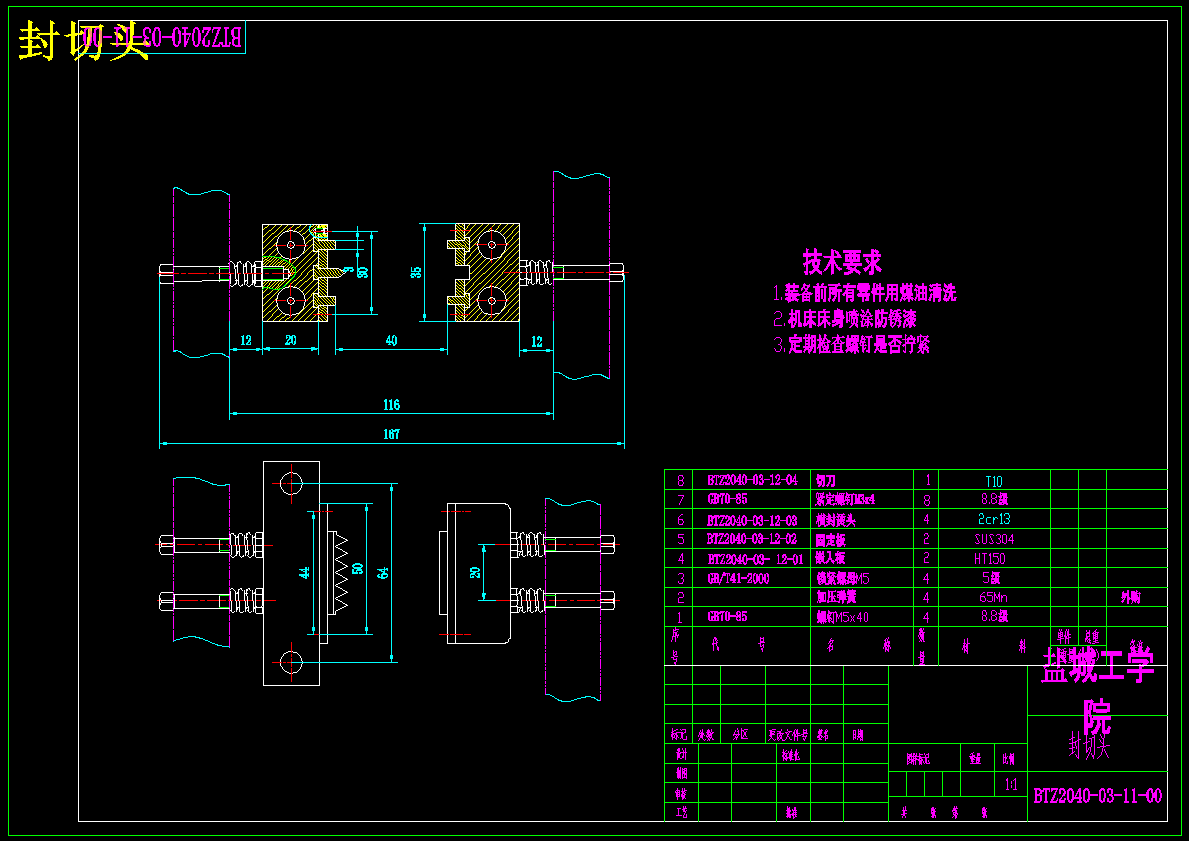Image resolution: width=1189 pixels, height=841 pixels.
Task: Click part code BTZ2040-03-12-02
Action: click(x=752, y=539)
